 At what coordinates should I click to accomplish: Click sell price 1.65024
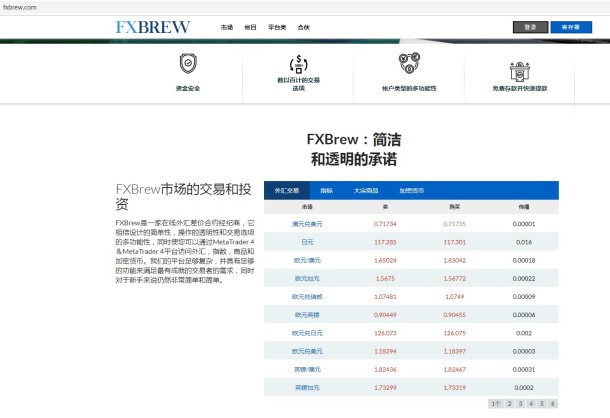coord(385,260)
